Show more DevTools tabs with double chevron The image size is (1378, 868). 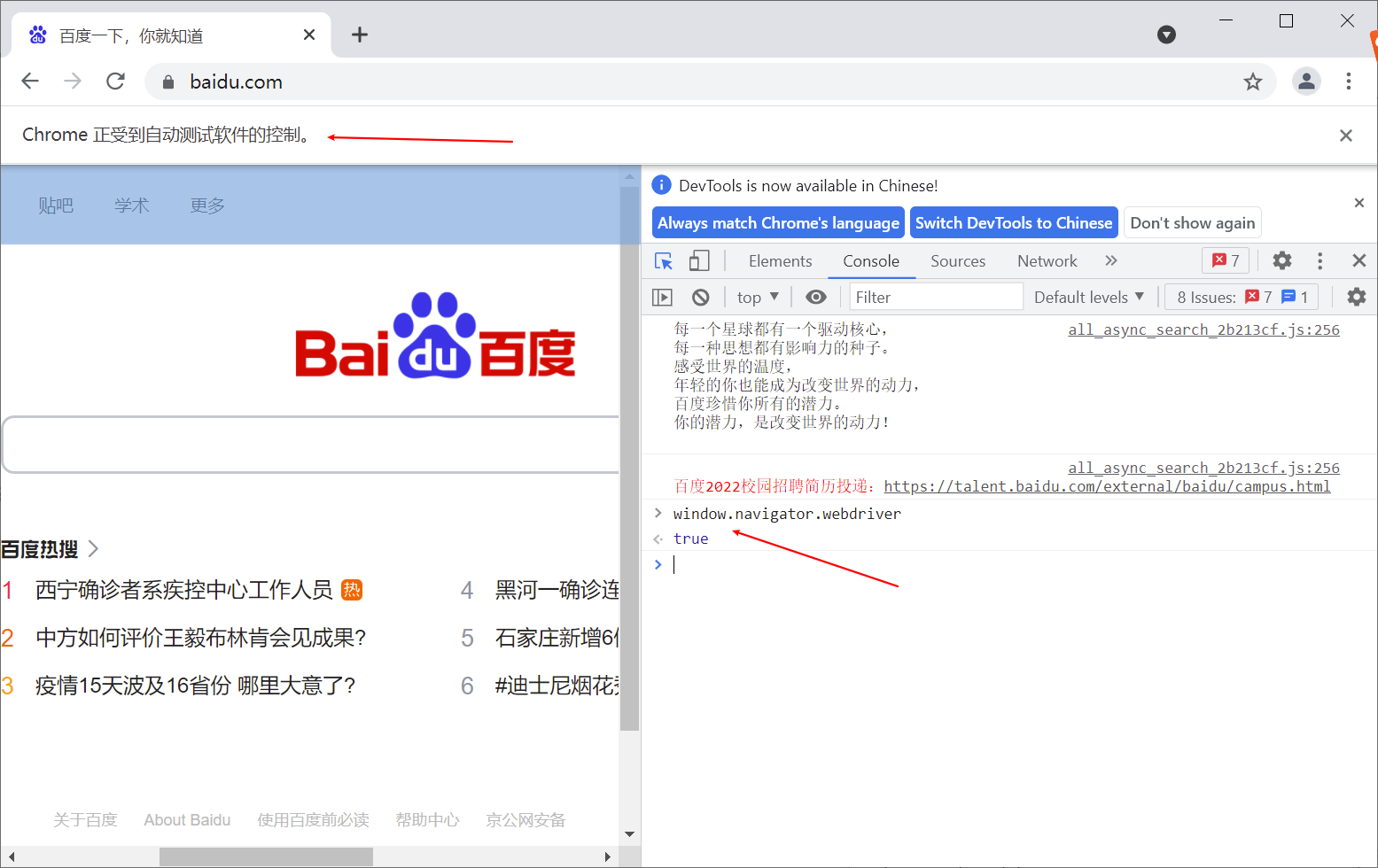click(1111, 260)
